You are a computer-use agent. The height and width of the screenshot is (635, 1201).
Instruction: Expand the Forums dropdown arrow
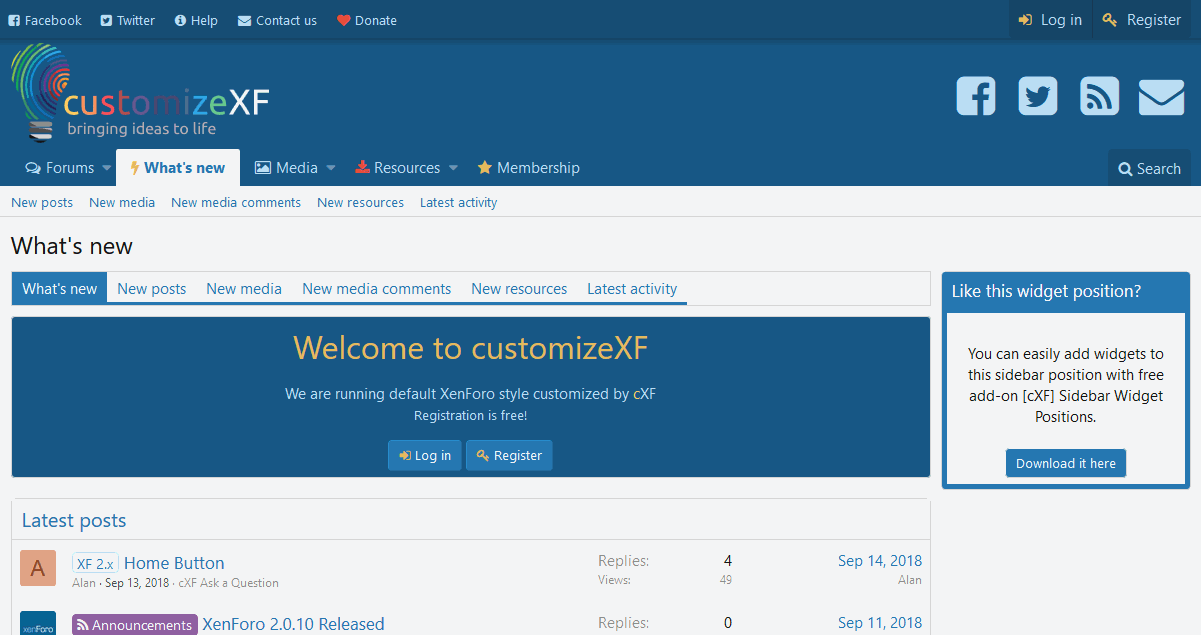pos(107,168)
